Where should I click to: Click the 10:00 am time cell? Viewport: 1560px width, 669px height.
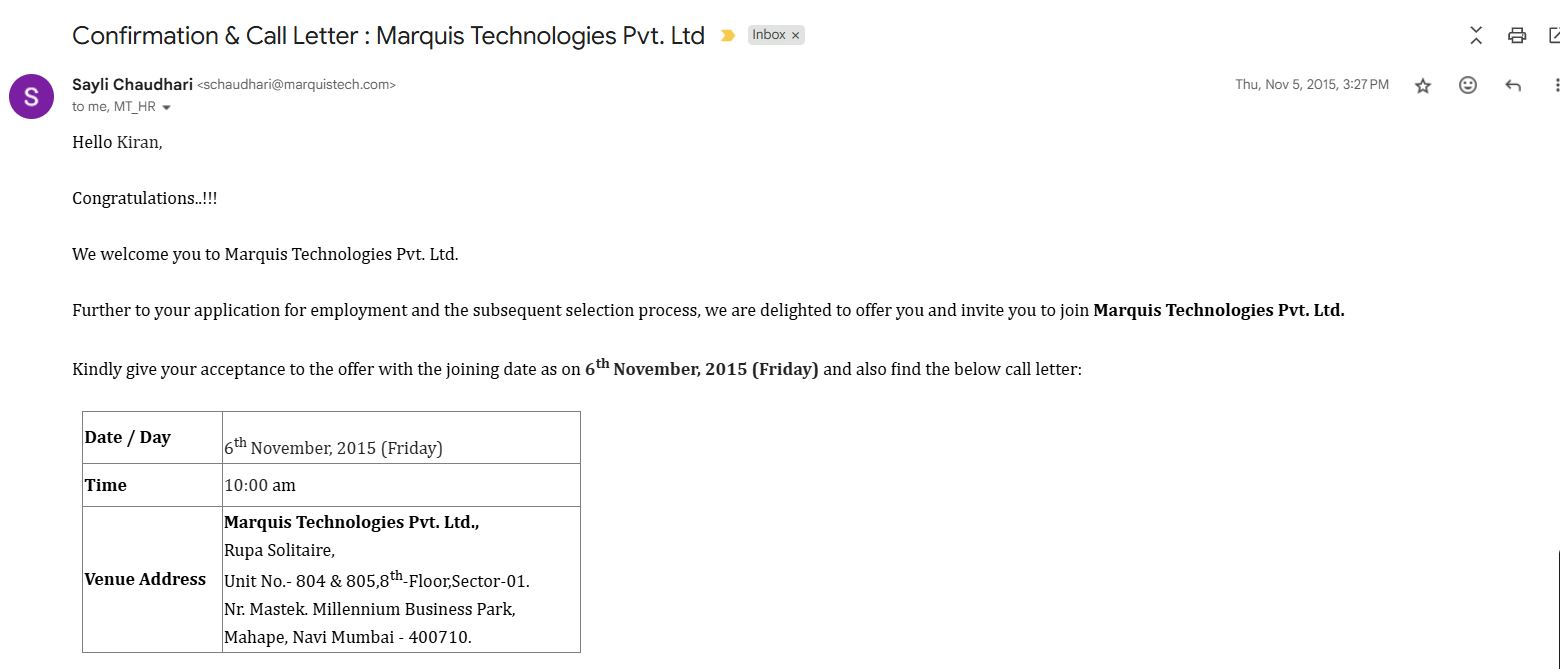tap(260, 486)
